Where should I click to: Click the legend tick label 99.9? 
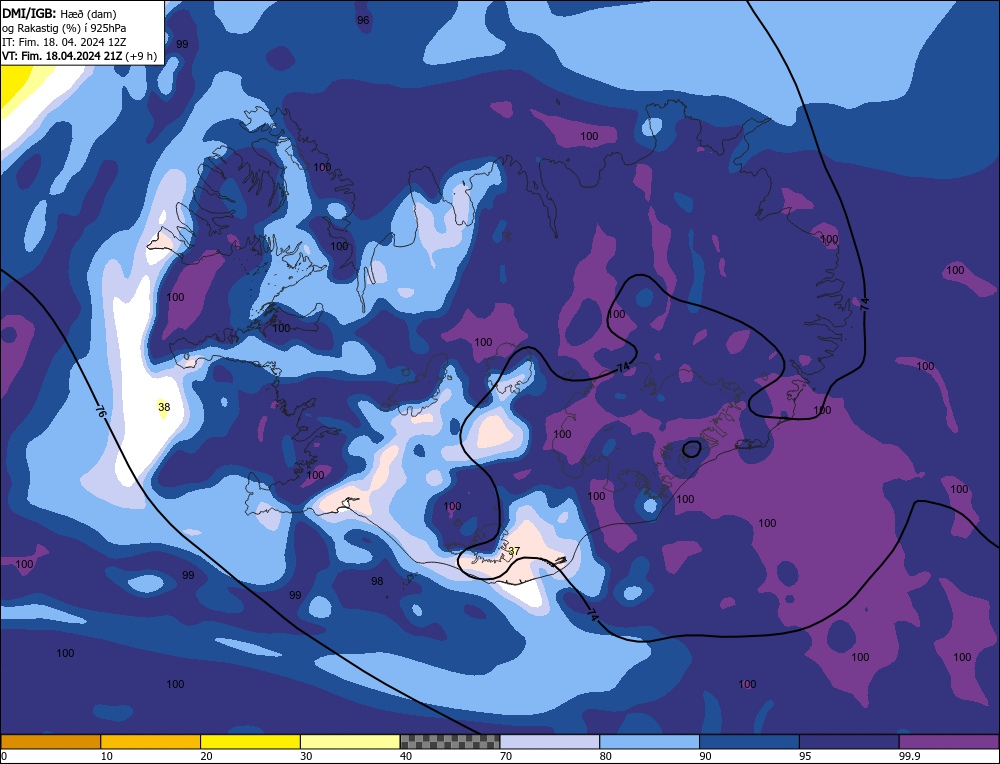[910, 756]
